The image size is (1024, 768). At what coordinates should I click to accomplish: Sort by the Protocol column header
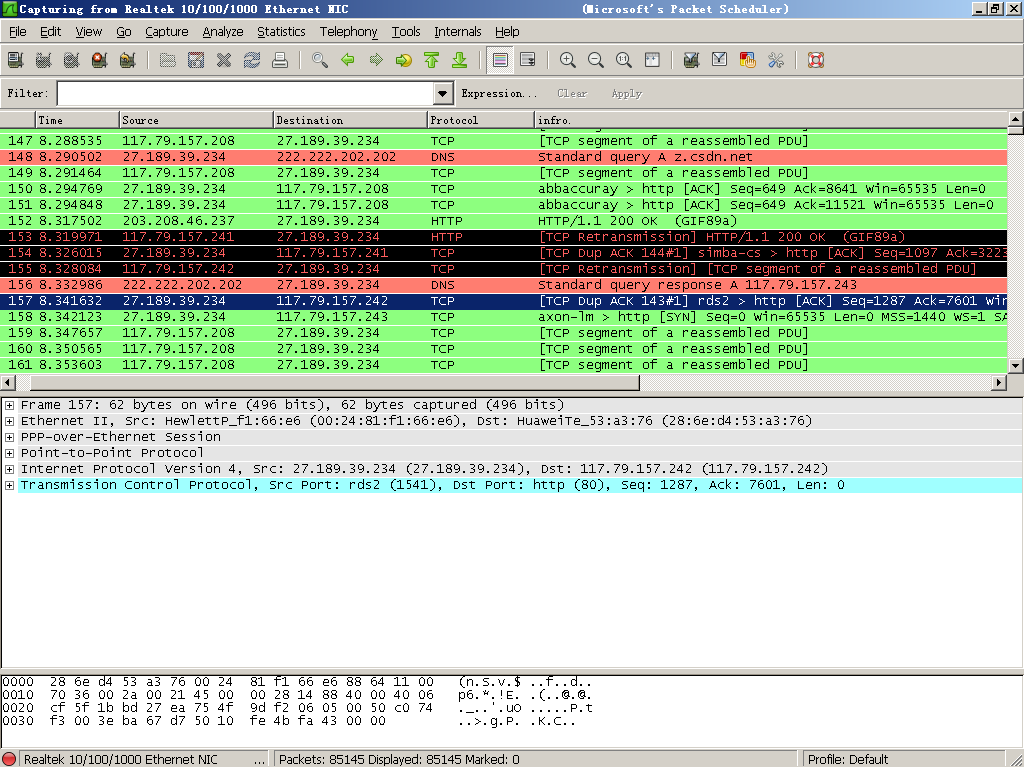[480, 120]
